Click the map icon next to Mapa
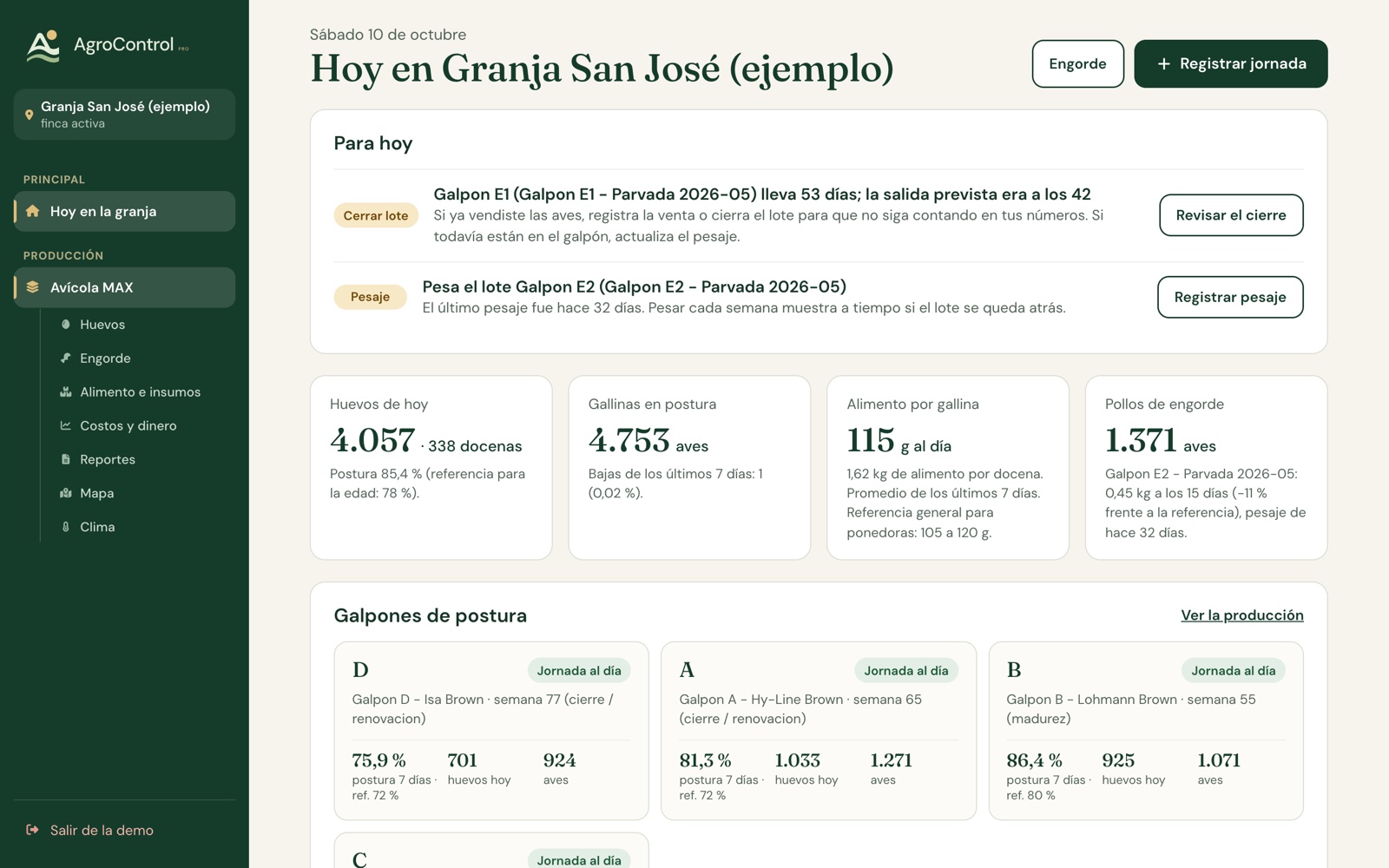1389x868 pixels. (x=65, y=493)
